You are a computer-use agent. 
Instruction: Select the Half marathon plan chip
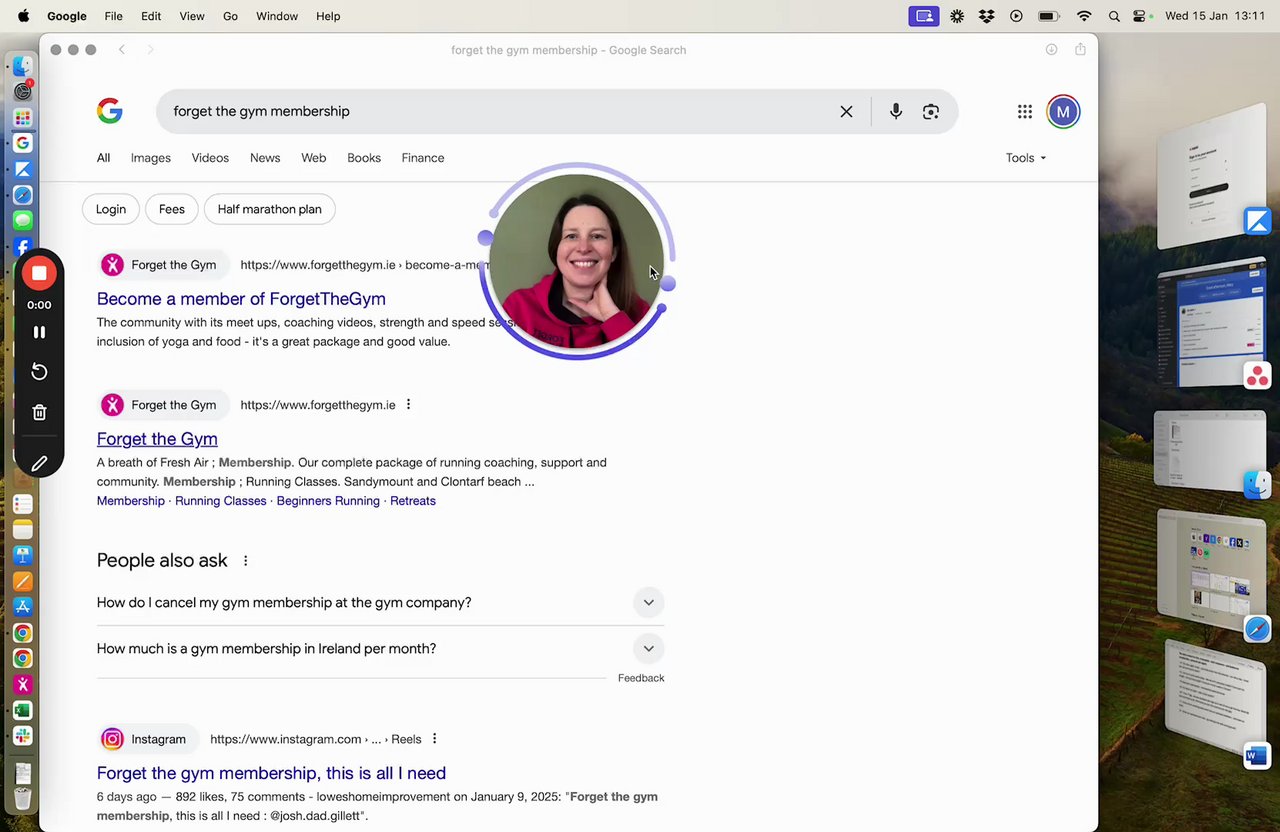tap(270, 209)
